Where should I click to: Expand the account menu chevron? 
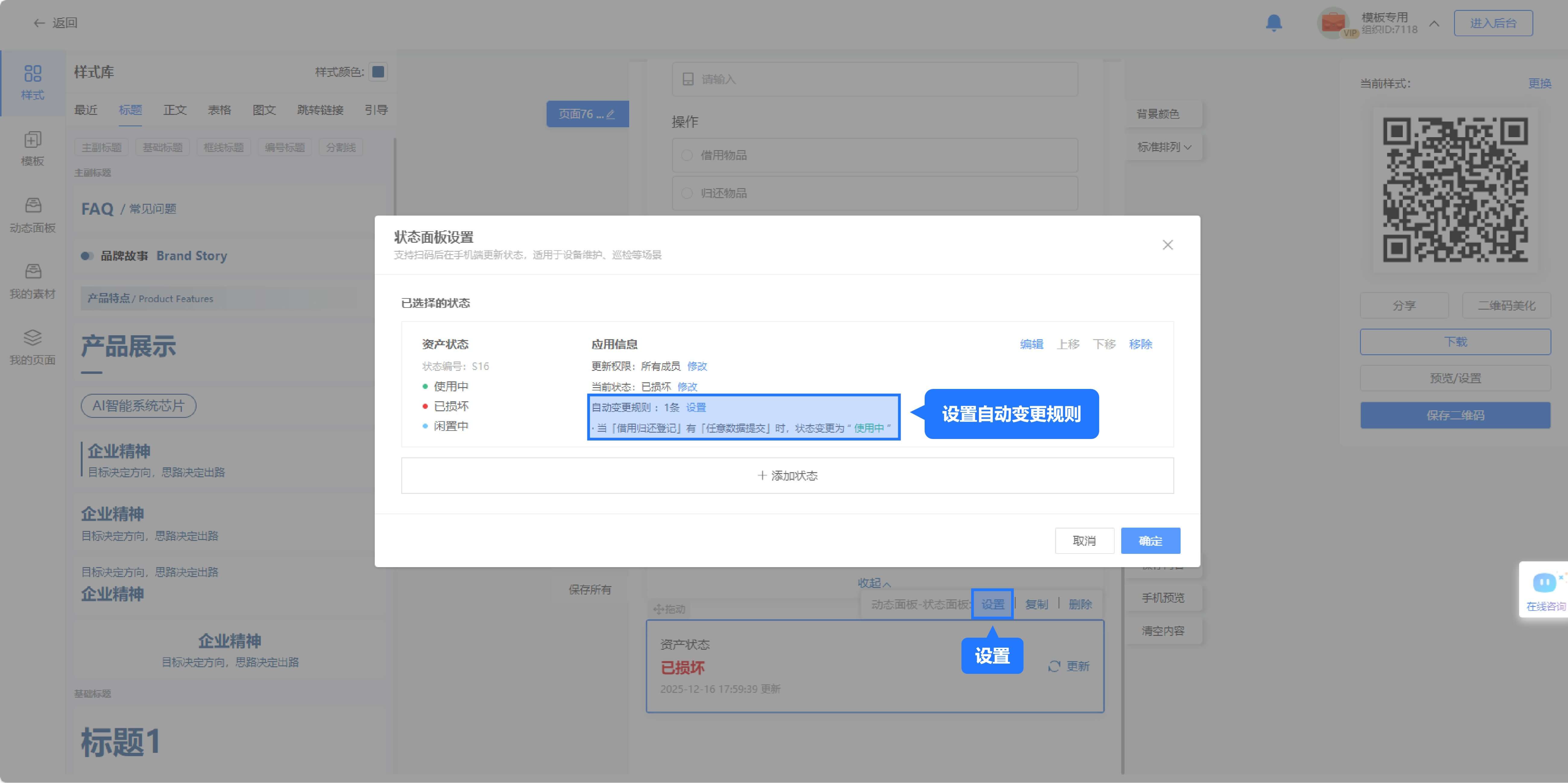pyautogui.click(x=1434, y=23)
